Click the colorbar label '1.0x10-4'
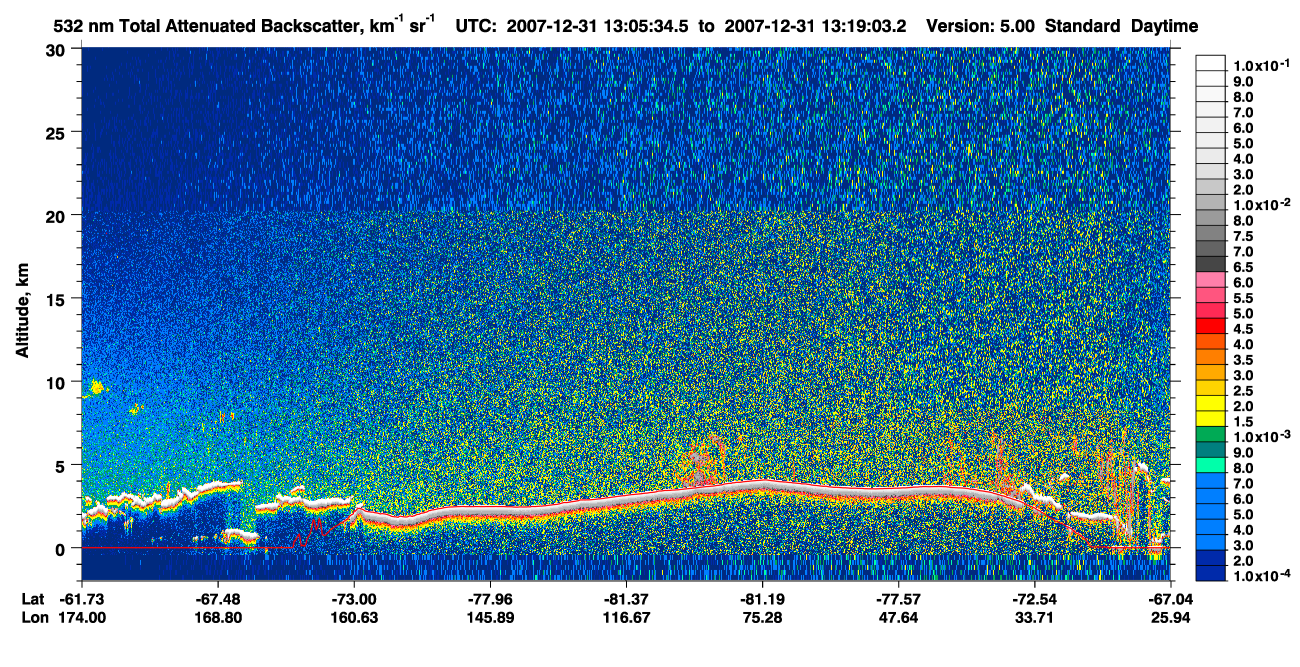Viewport: 1300px width, 667px height. tap(1260, 576)
